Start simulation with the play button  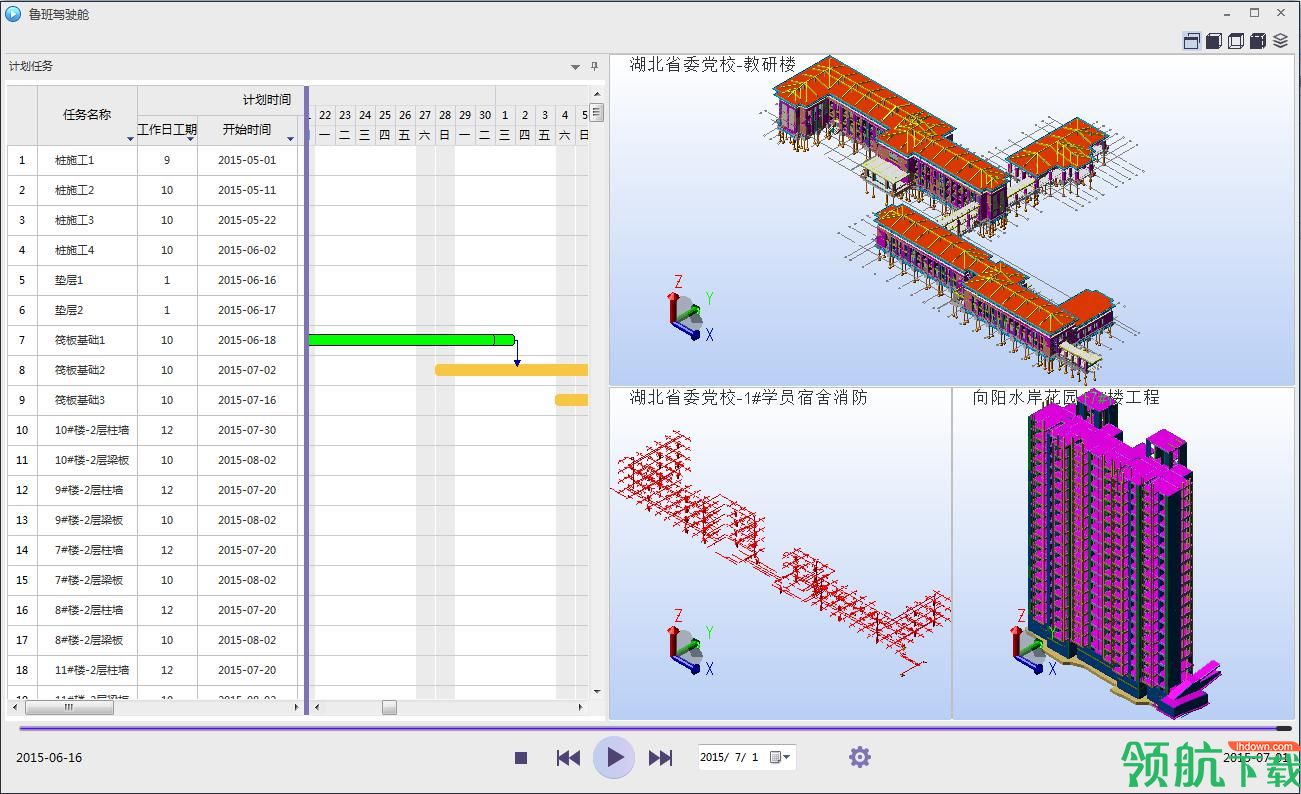pyautogui.click(x=614, y=757)
